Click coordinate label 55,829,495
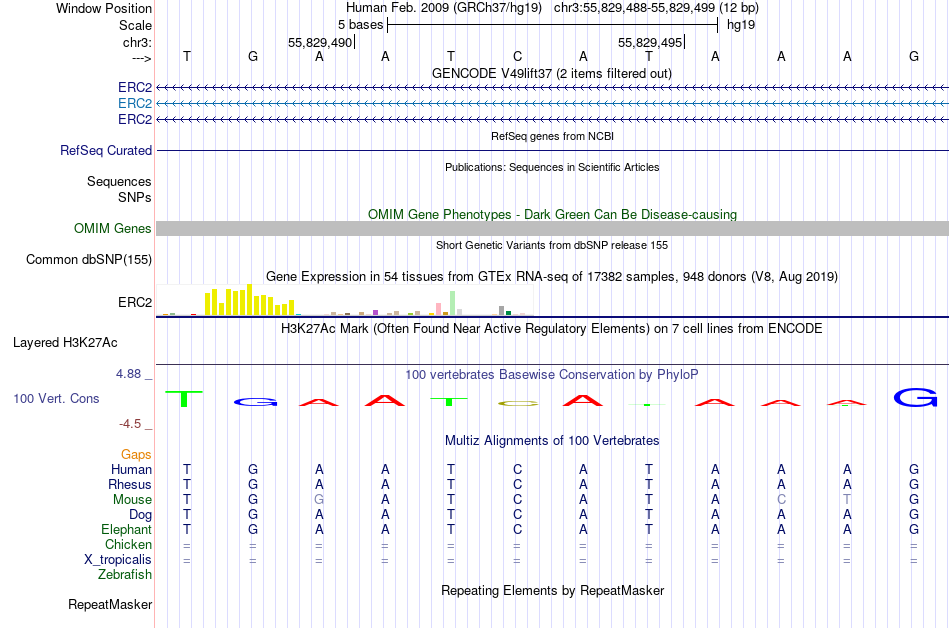Image resolution: width=950 pixels, height=628 pixels. click(649, 42)
